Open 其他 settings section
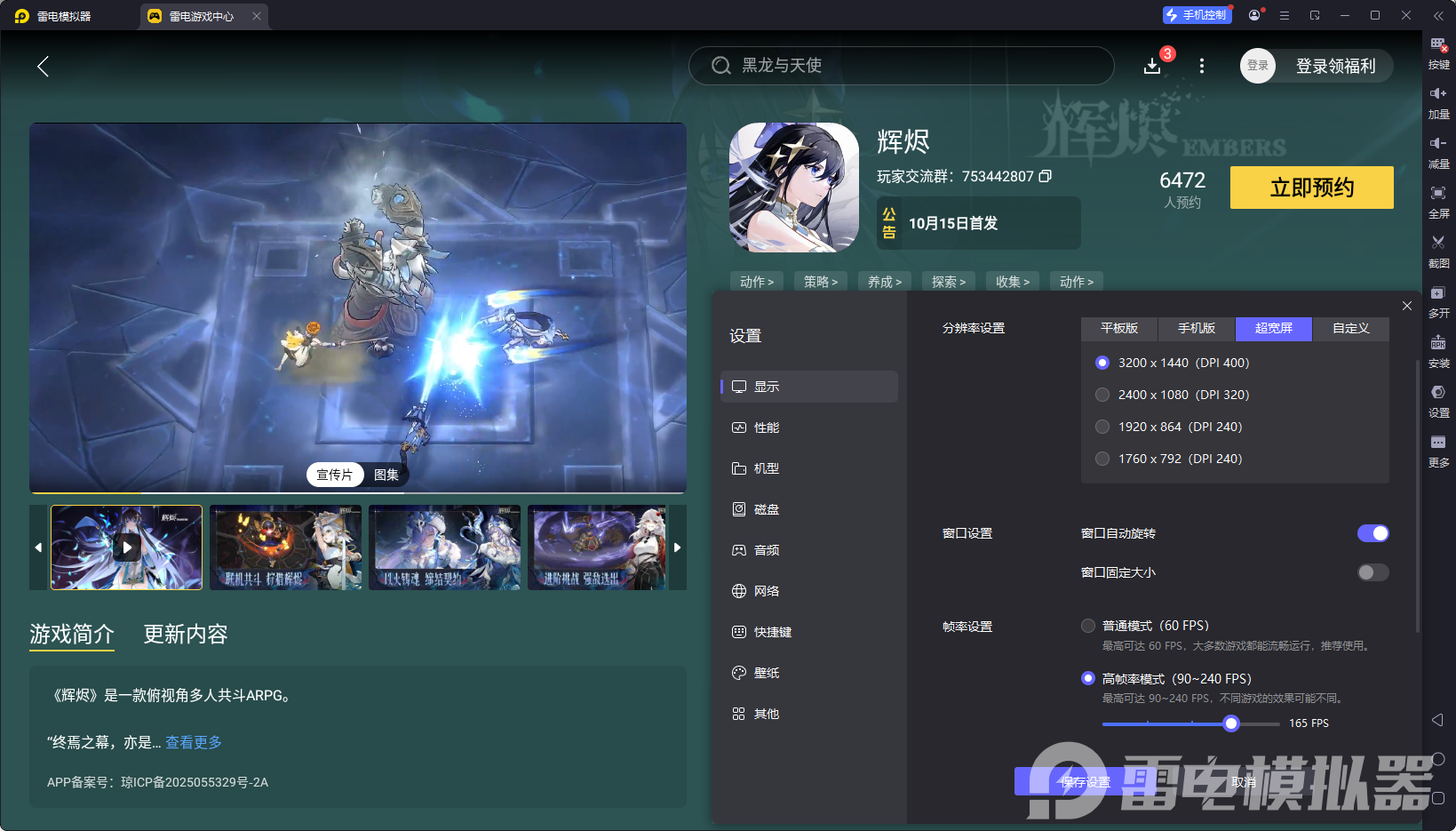This screenshot has height=831, width=1456. pyautogui.click(x=809, y=714)
